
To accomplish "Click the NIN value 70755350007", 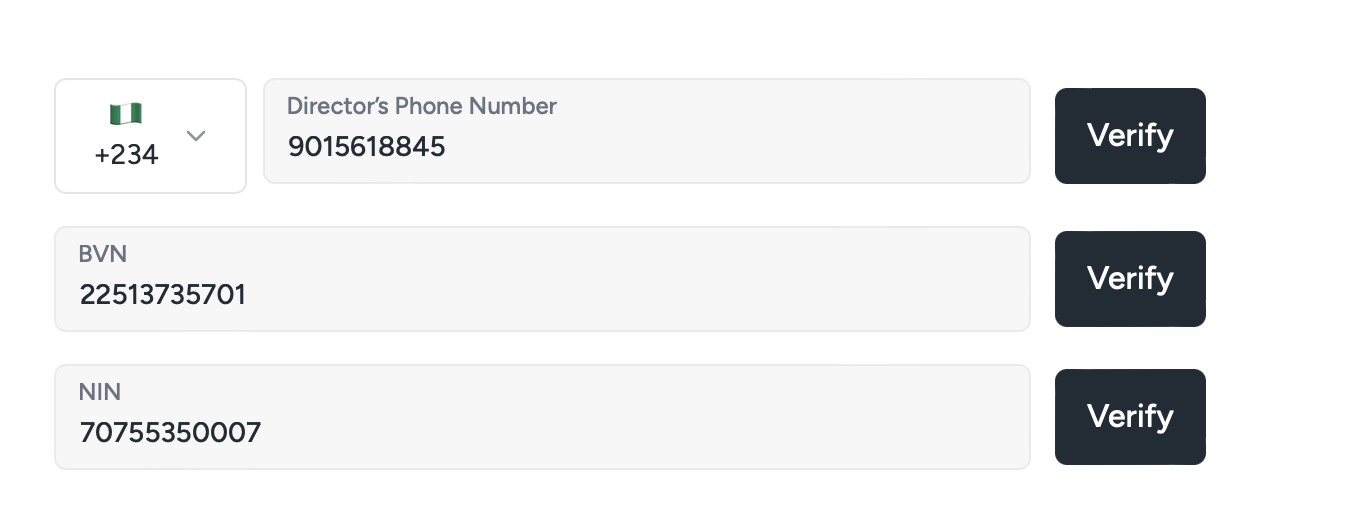I will click(170, 433).
